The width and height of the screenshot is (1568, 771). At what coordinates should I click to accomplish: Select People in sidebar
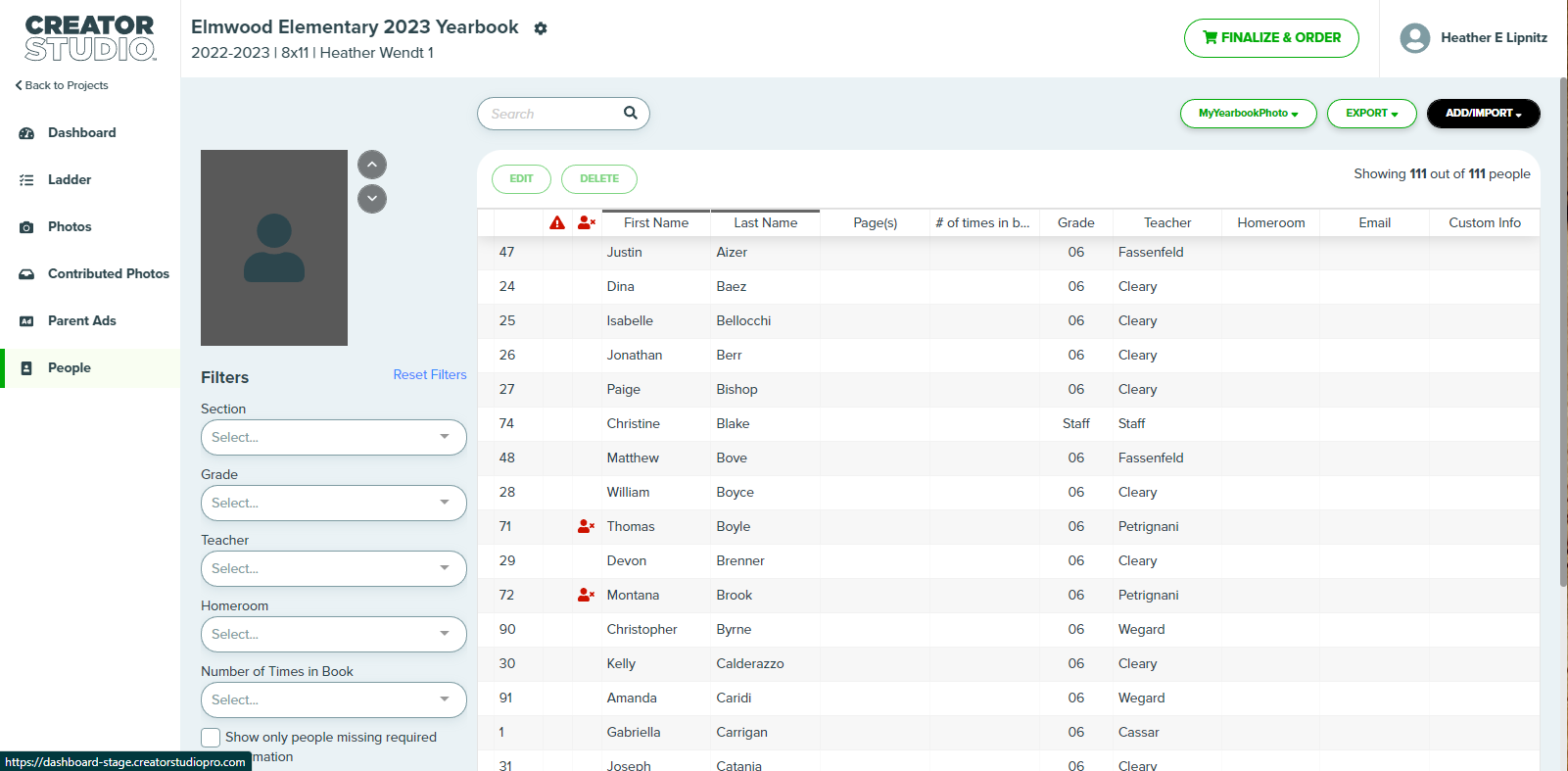coord(90,368)
